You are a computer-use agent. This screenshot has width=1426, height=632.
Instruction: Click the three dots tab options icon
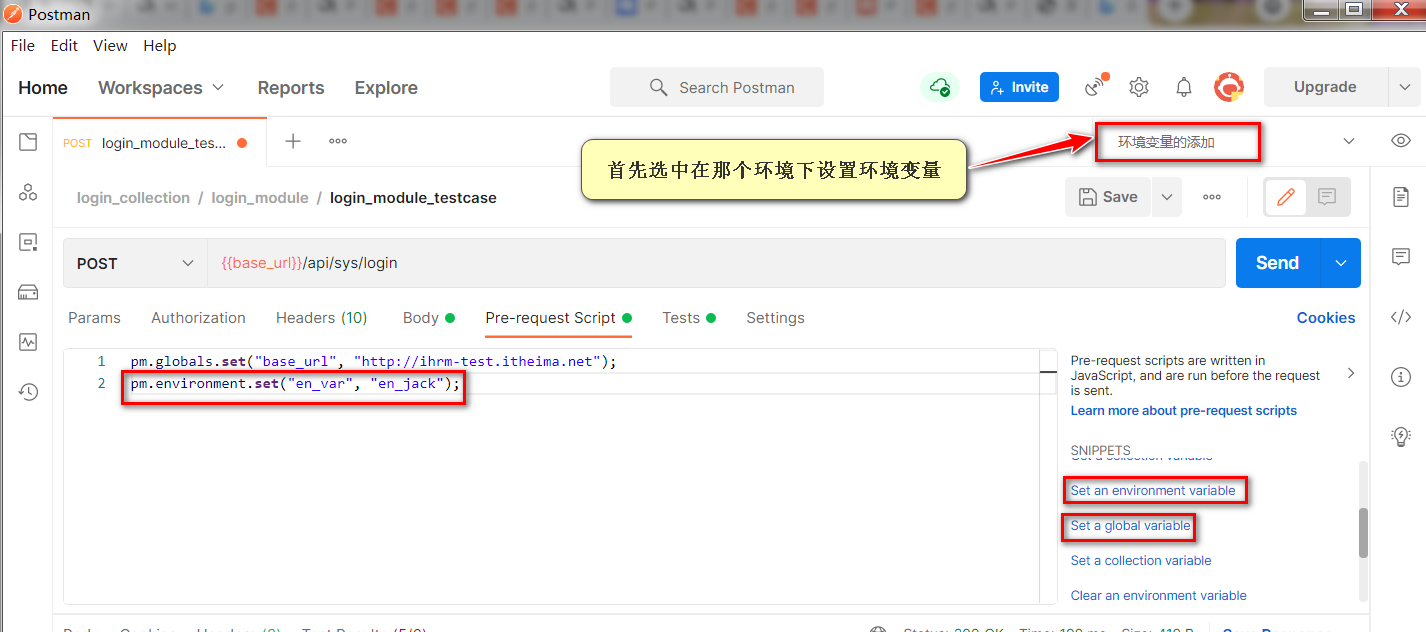coord(338,141)
